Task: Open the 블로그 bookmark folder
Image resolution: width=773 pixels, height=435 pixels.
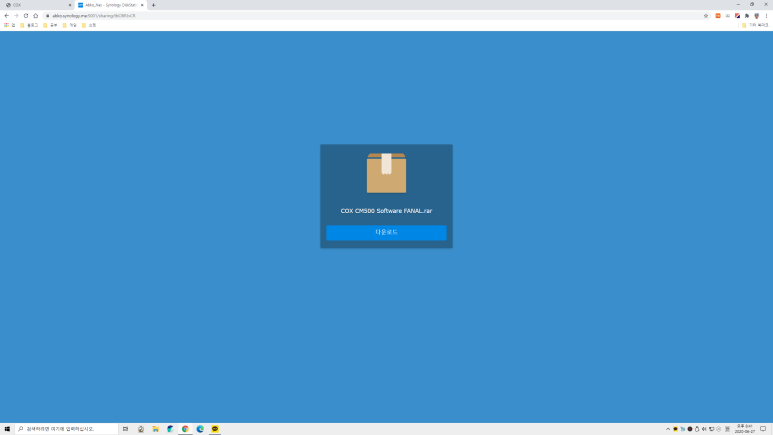Action: (29, 25)
